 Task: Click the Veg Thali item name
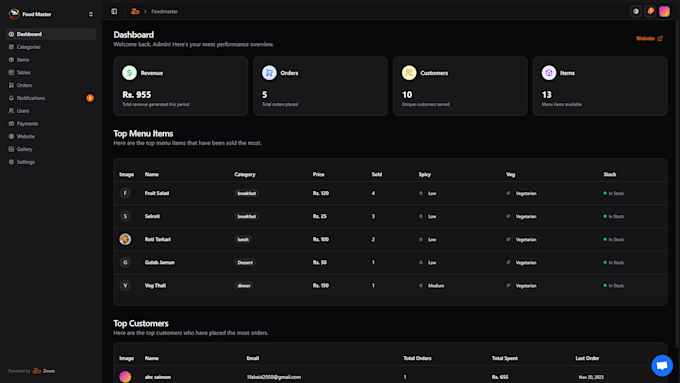155,285
